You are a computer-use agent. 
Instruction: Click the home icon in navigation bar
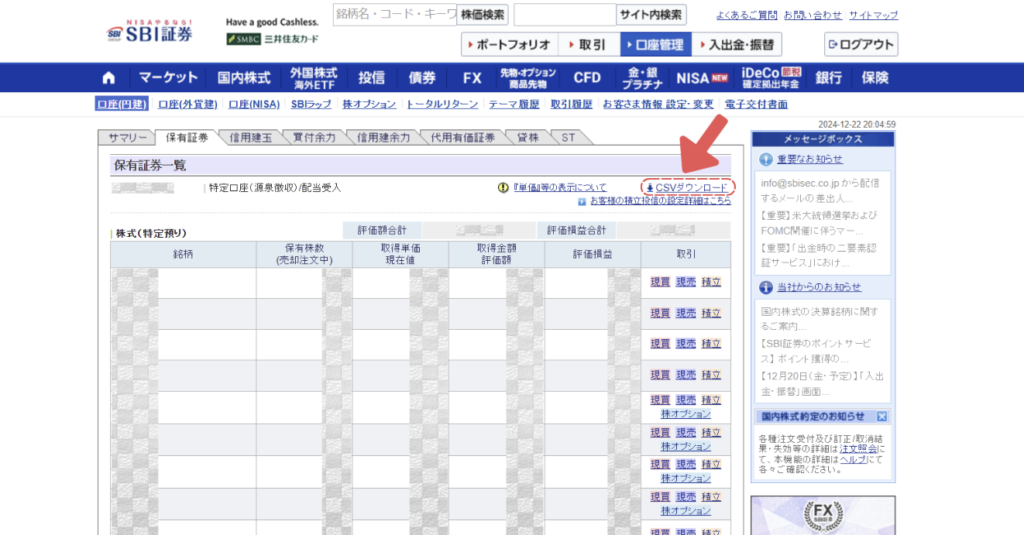coord(109,78)
